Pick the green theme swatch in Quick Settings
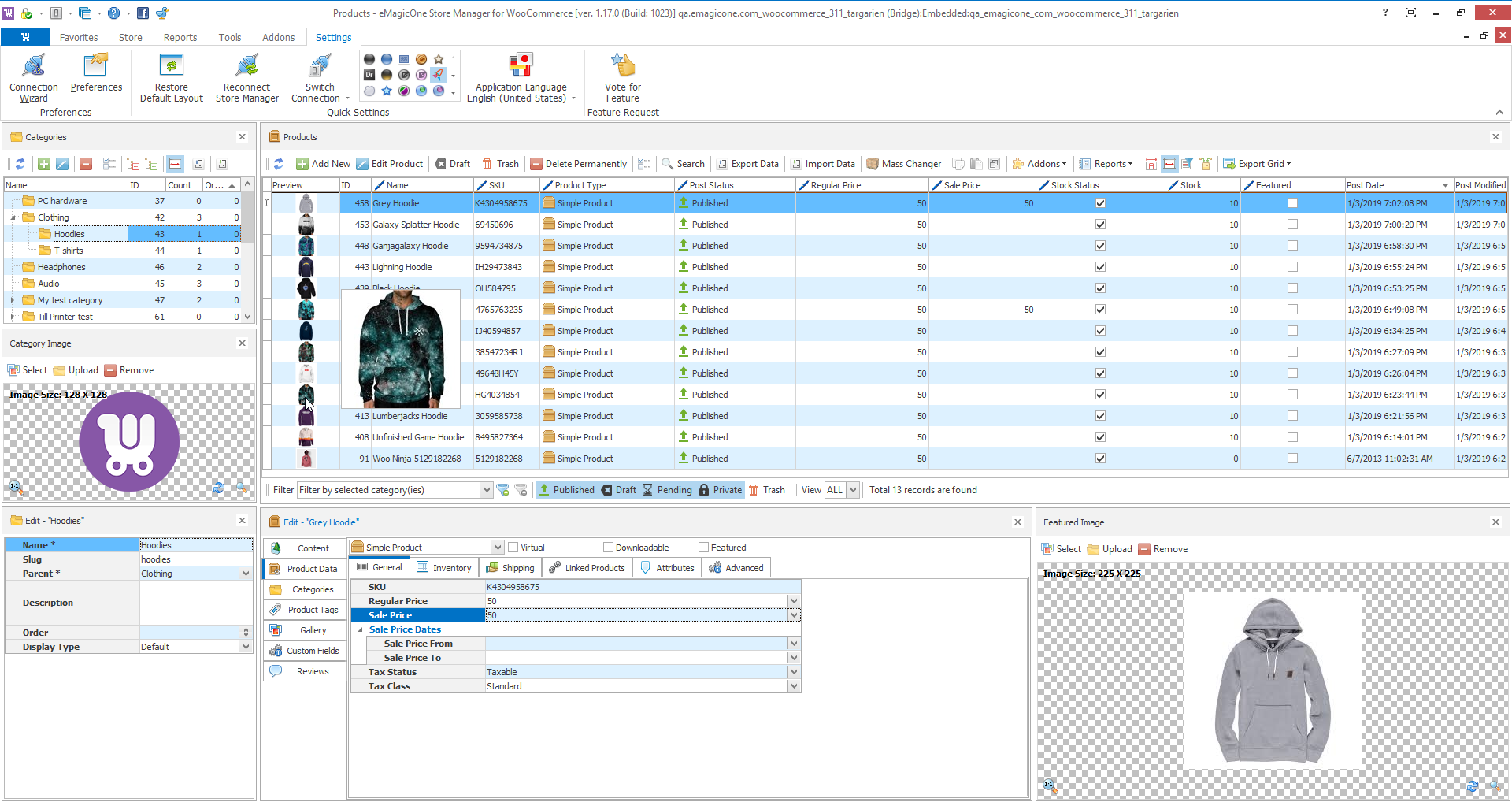1512x802 pixels. 421,91
